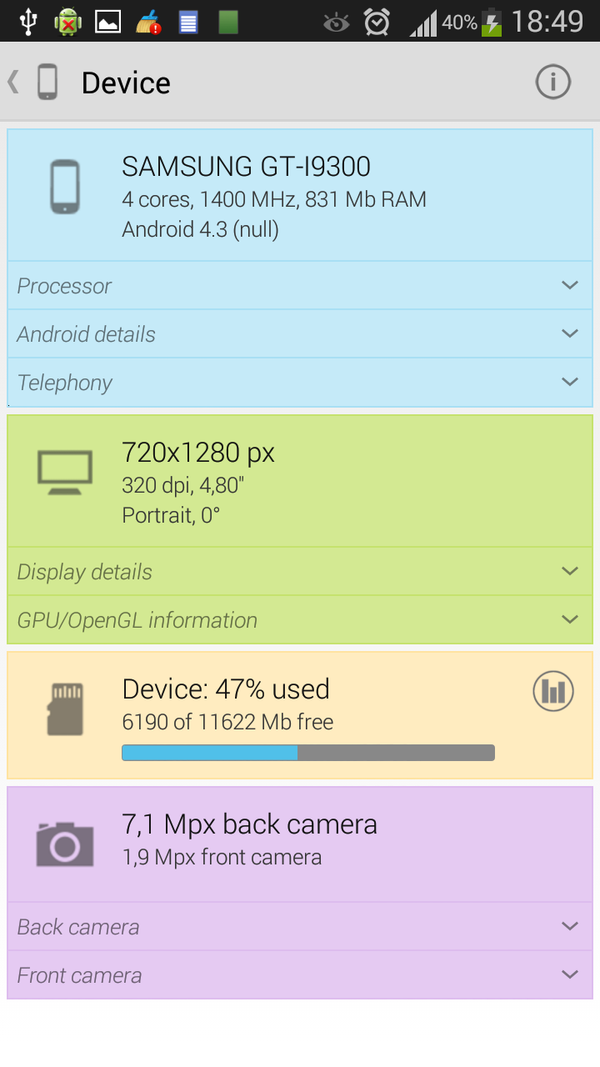Open the alarm clock icon in the status bar
This screenshot has width=600, height=1067.
pyautogui.click(x=377, y=20)
